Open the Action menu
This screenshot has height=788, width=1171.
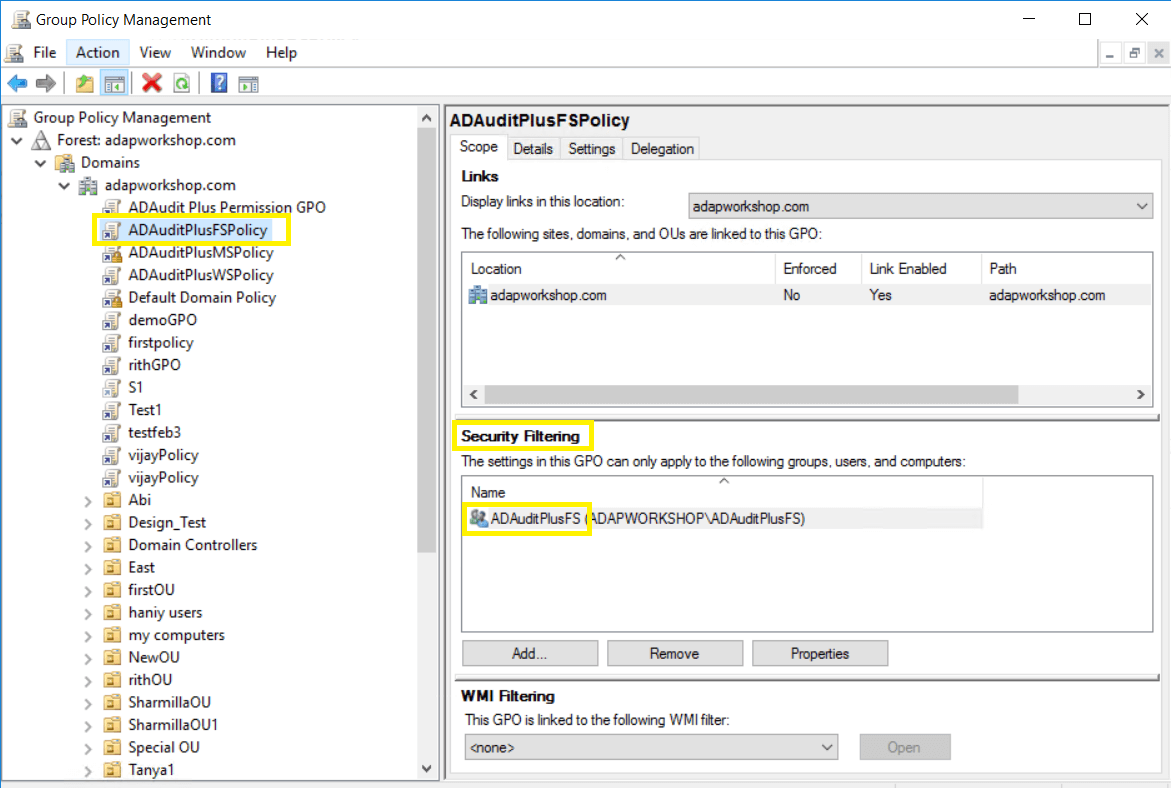97,52
